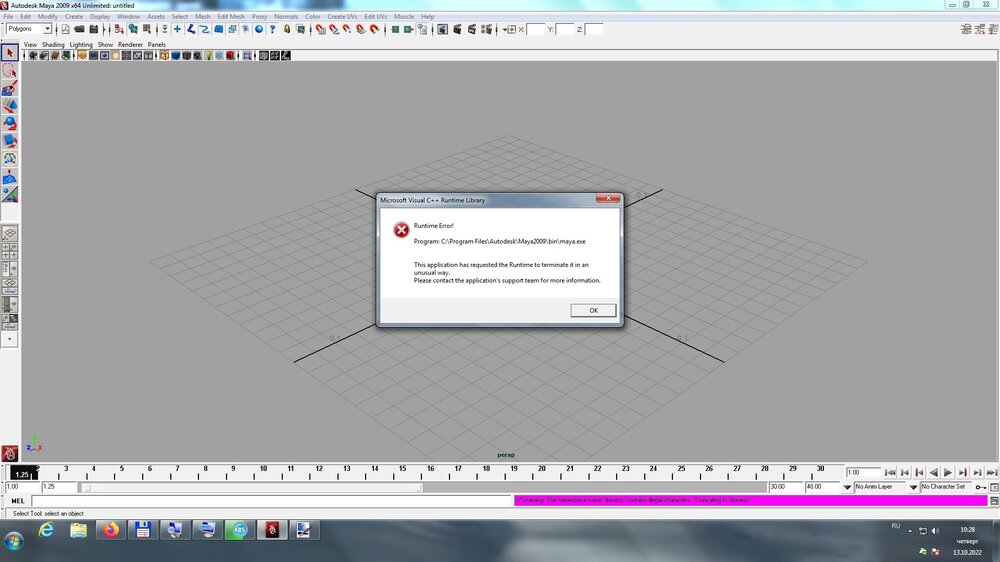Open the Shading panel menu
1000x562 pixels.
point(53,45)
